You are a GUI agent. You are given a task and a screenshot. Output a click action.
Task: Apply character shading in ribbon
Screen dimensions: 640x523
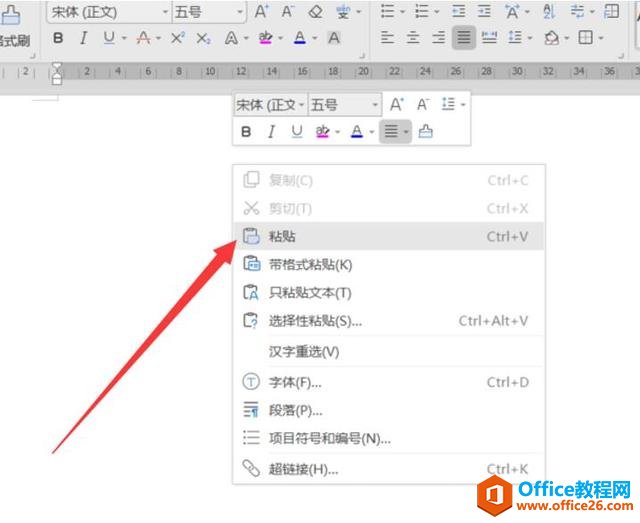pyautogui.click(x=334, y=38)
